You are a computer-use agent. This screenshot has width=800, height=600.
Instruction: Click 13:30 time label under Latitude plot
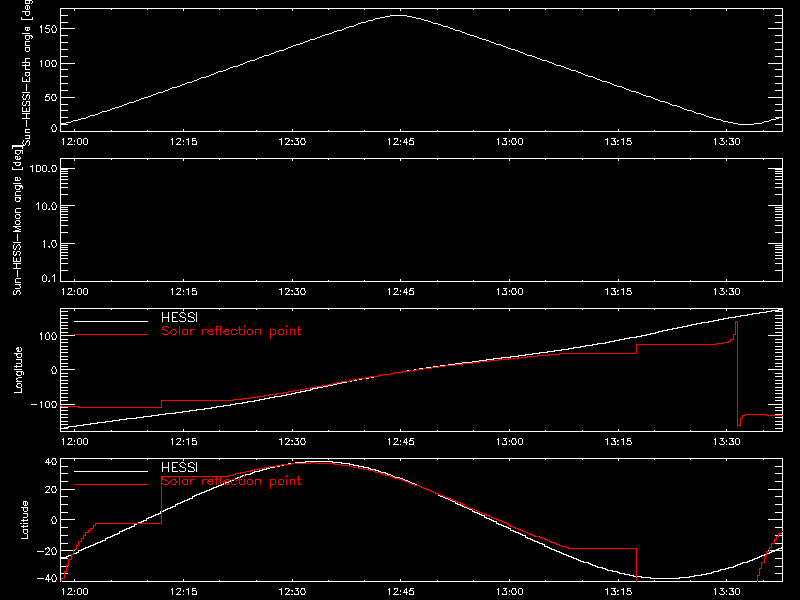(727, 592)
